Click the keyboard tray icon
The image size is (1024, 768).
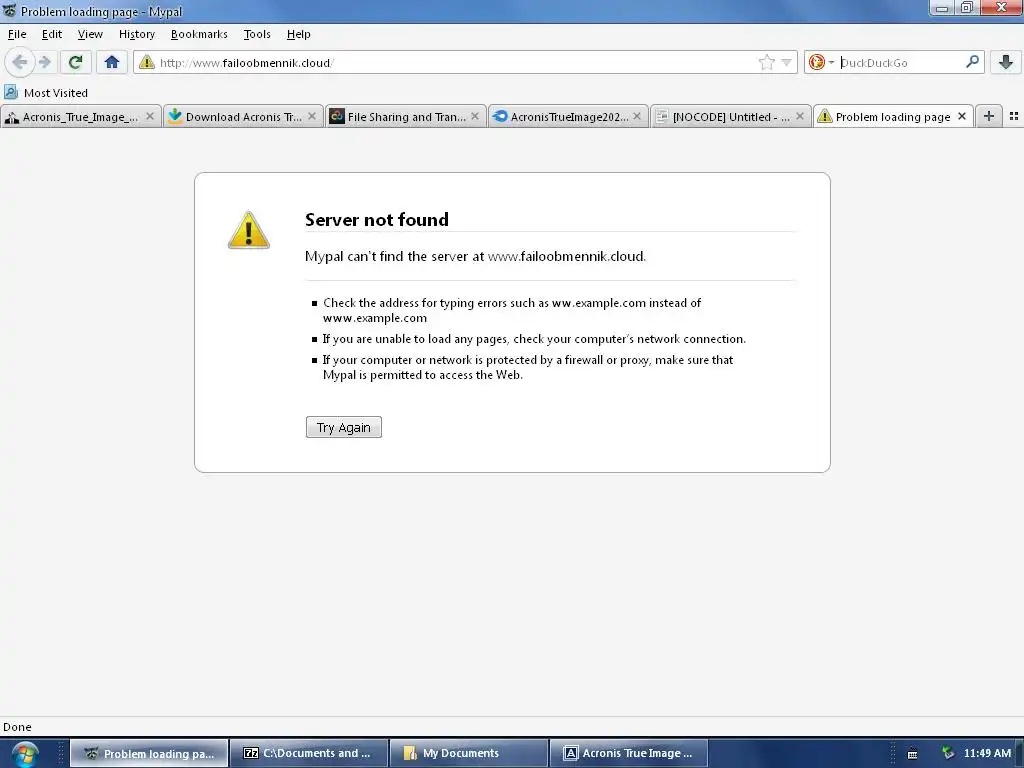[x=912, y=754]
